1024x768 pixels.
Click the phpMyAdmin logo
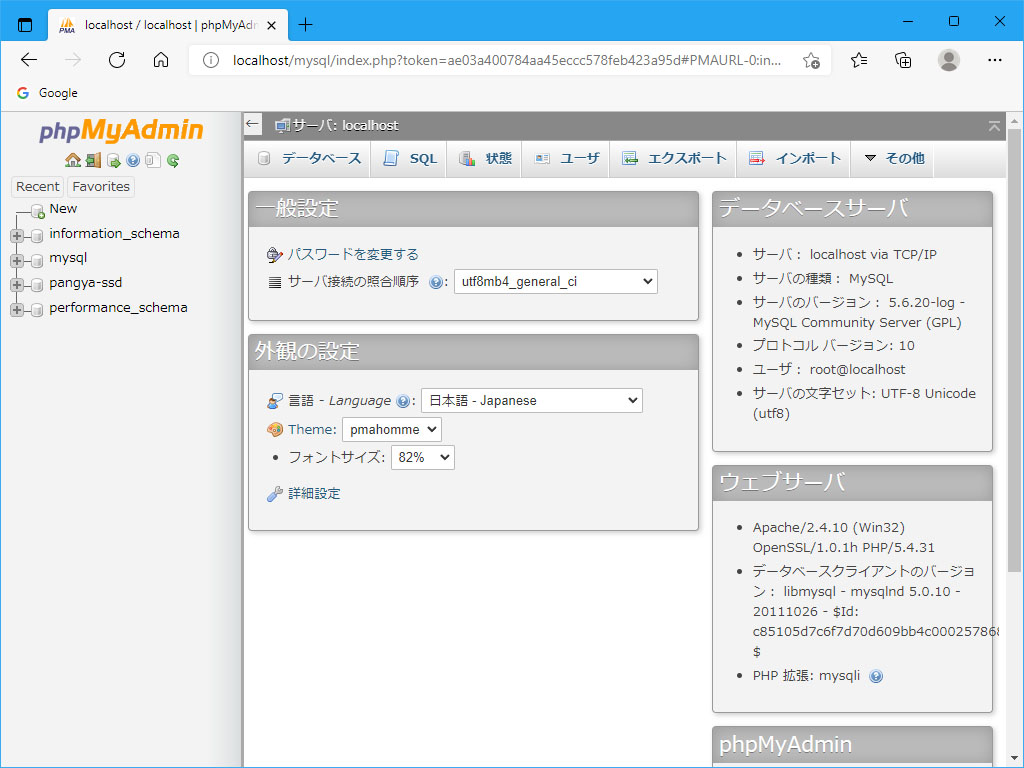click(121, 130)
